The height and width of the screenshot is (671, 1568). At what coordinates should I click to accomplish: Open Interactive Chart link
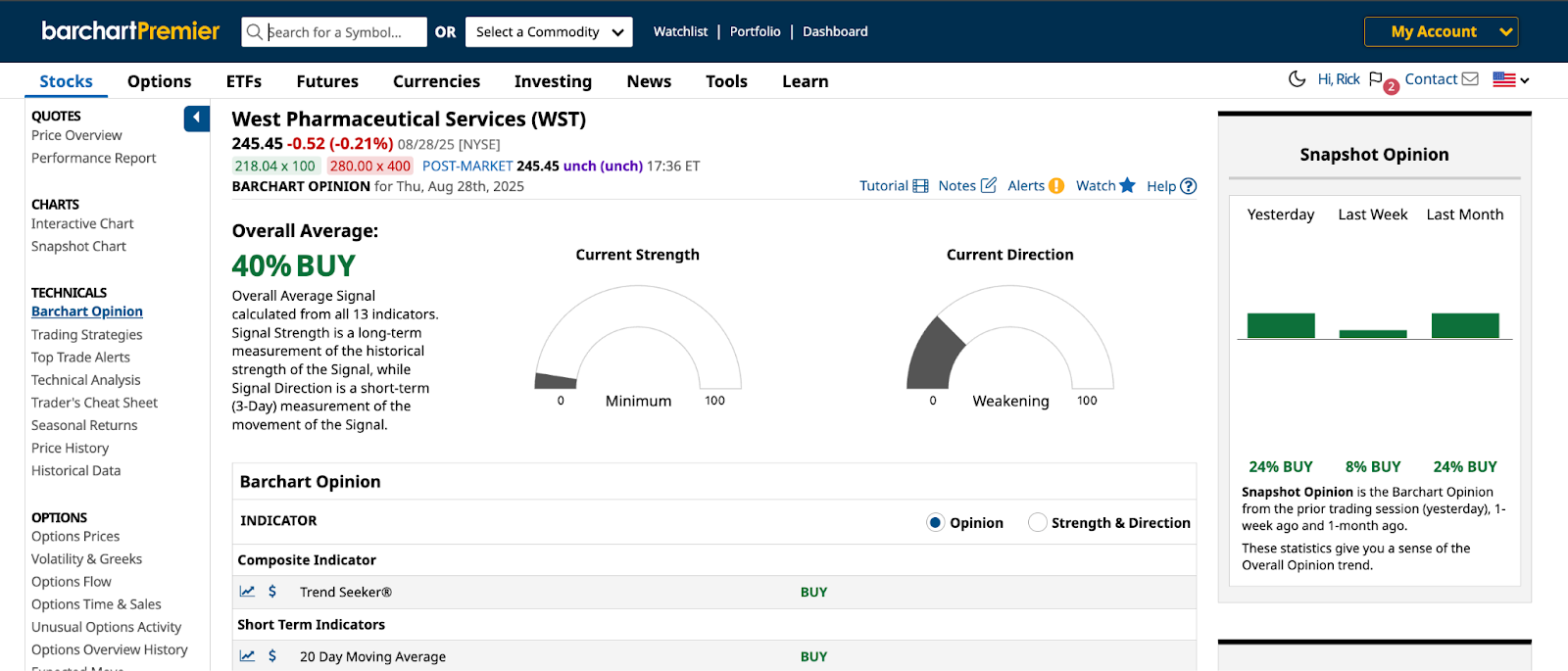click(82, 223)
